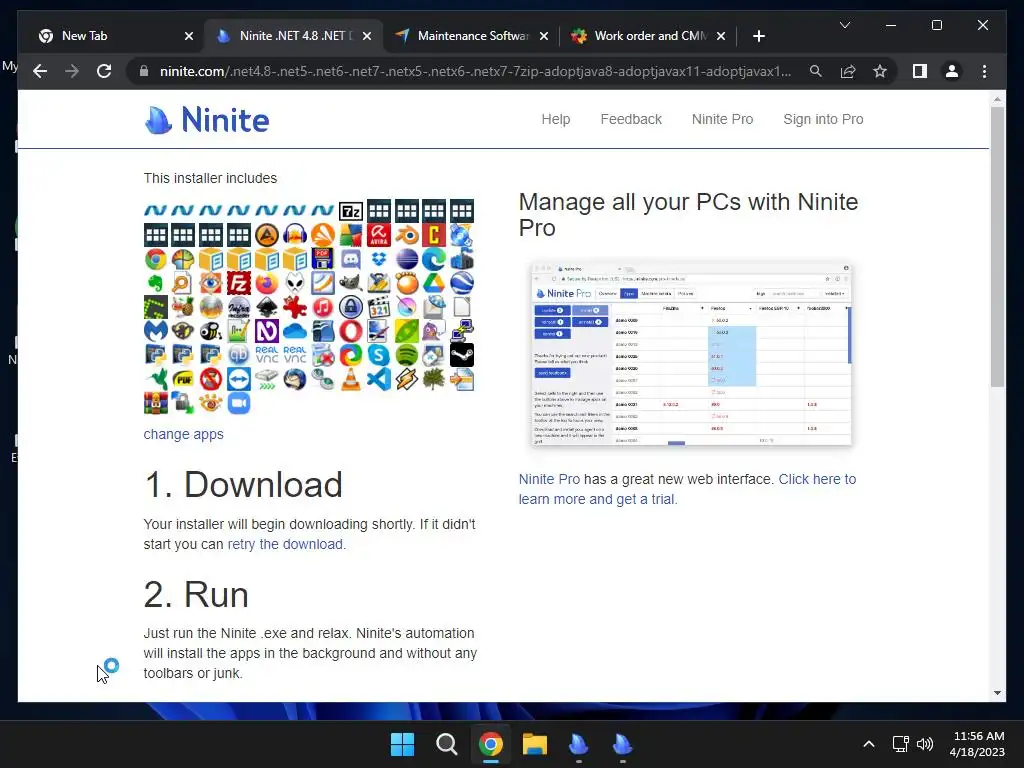Click the TeamViewer icon
The image size is (1024, 768).
239,379
